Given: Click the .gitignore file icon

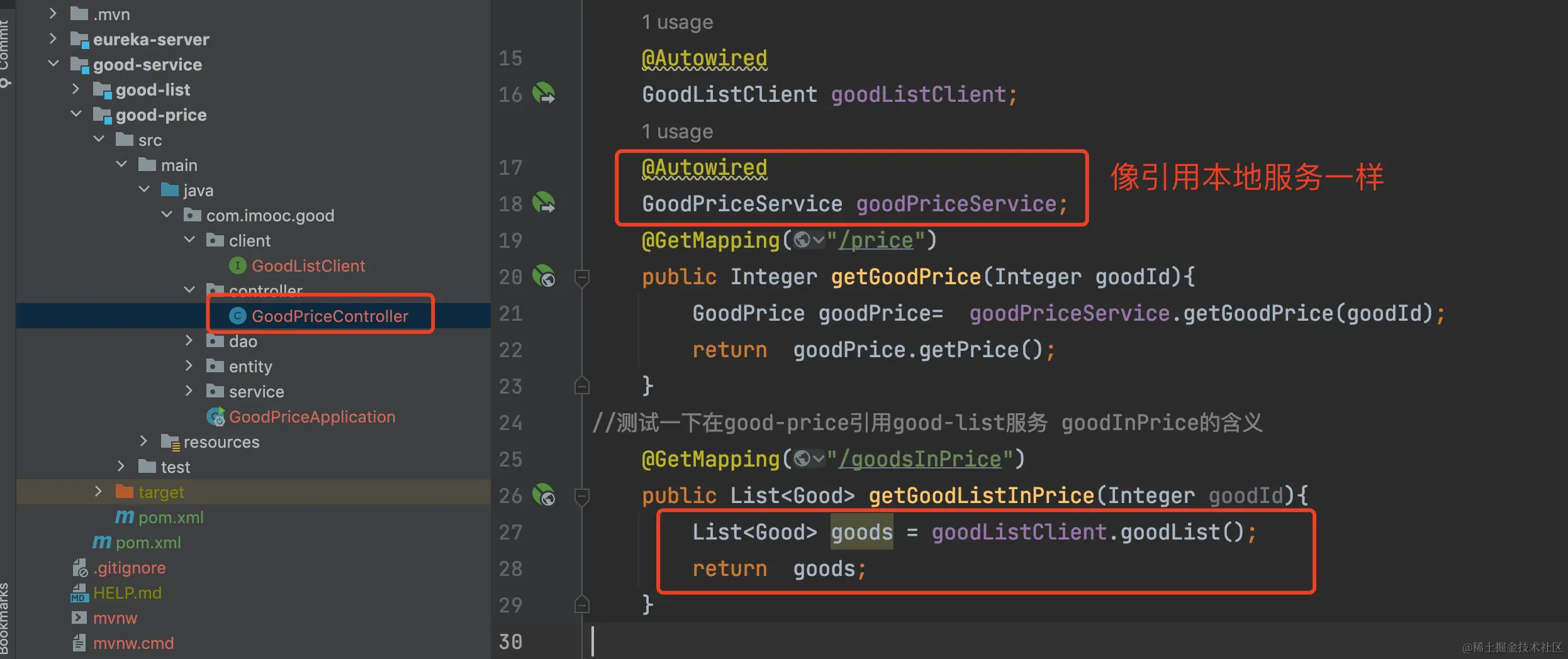Looking at the screenshot, I should (79, 568).
